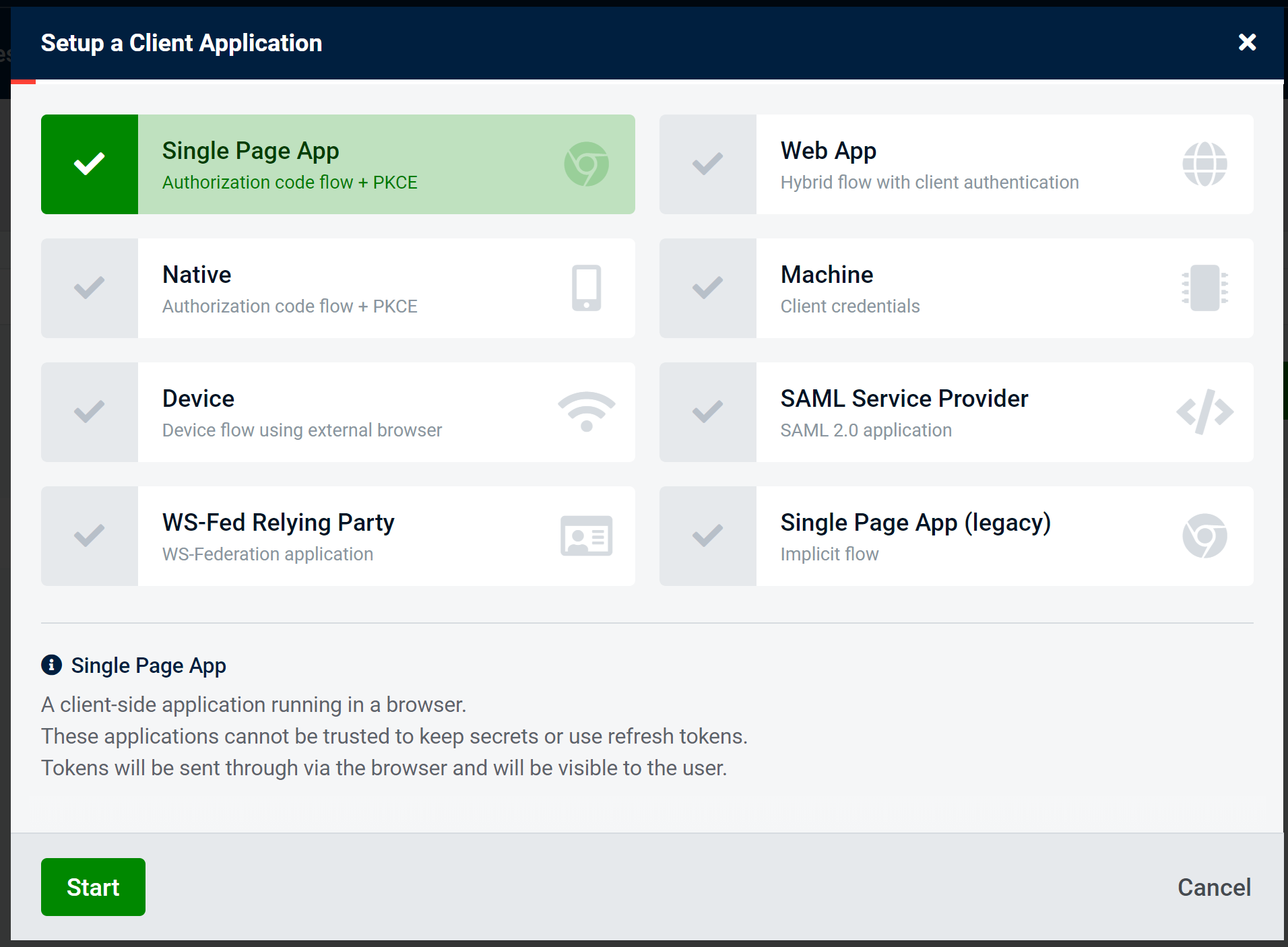The image size is (1288, 947).
Task: Click the Chrome icon on Single Page App card
Action: (x=586, y=164)
